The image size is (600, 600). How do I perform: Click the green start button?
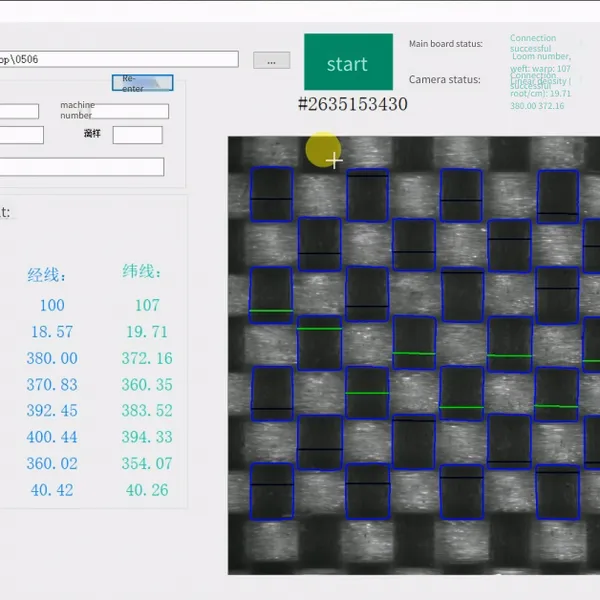click(x=348, y=62)
